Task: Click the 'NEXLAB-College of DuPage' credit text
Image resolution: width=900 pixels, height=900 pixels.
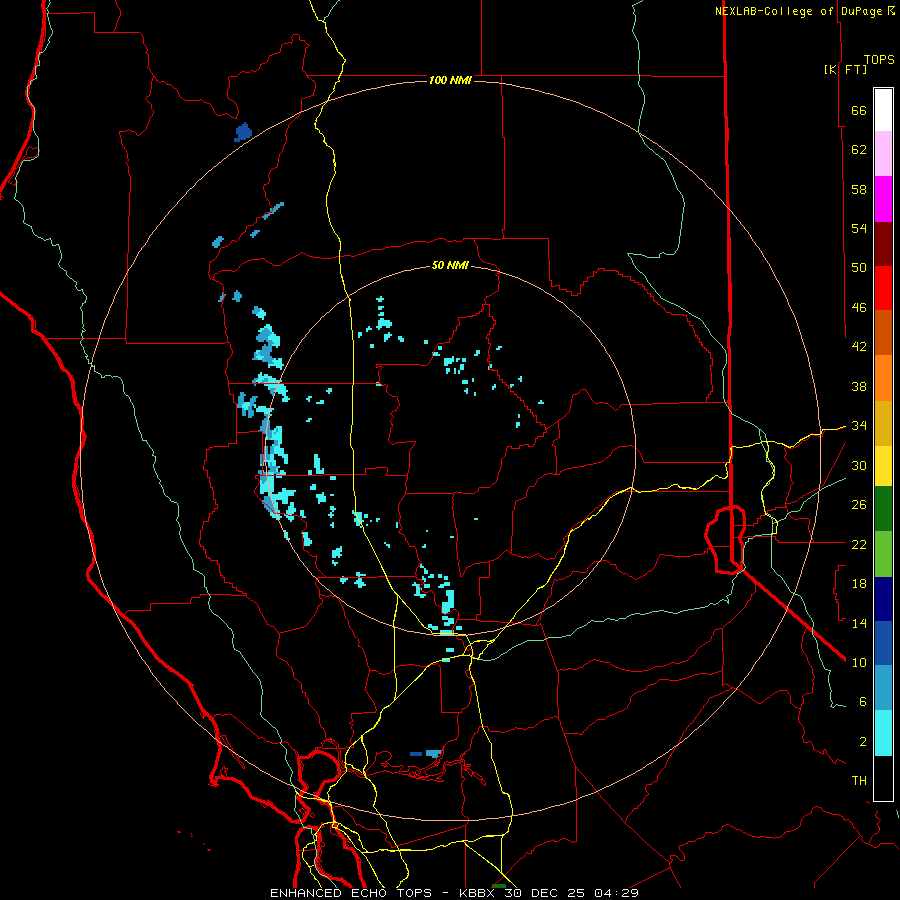Action: click(799, 11)
